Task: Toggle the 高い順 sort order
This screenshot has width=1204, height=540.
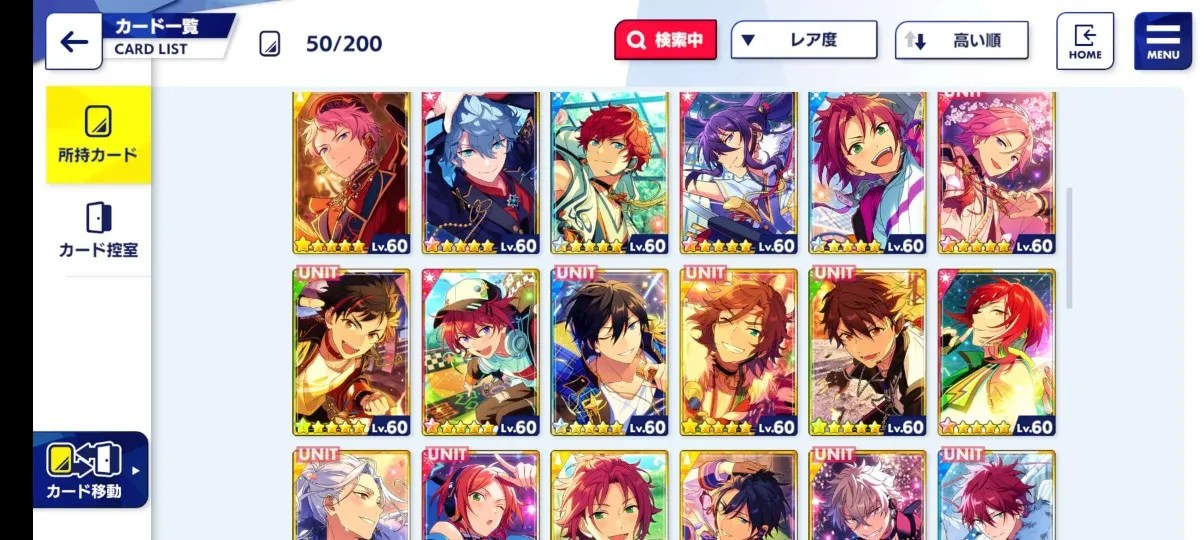Action: click(x=961, y=41)
